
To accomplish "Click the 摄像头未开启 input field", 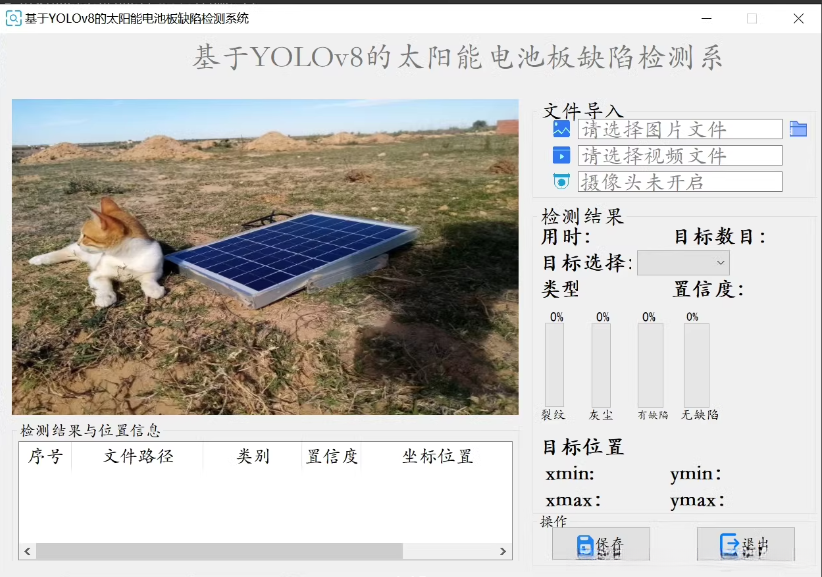I will click(680, 182).
